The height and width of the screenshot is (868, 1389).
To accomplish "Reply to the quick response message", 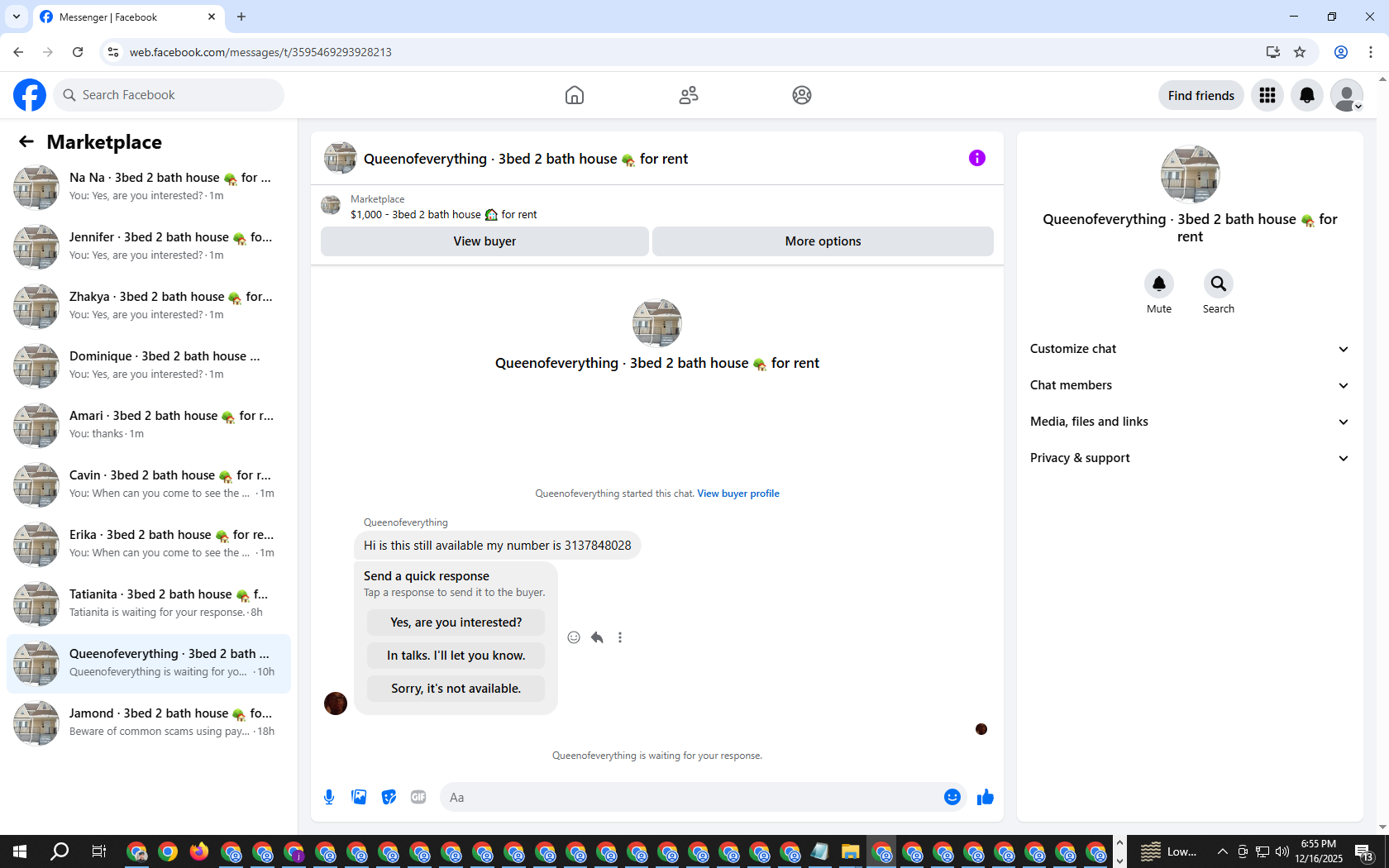I will (597, 637).
